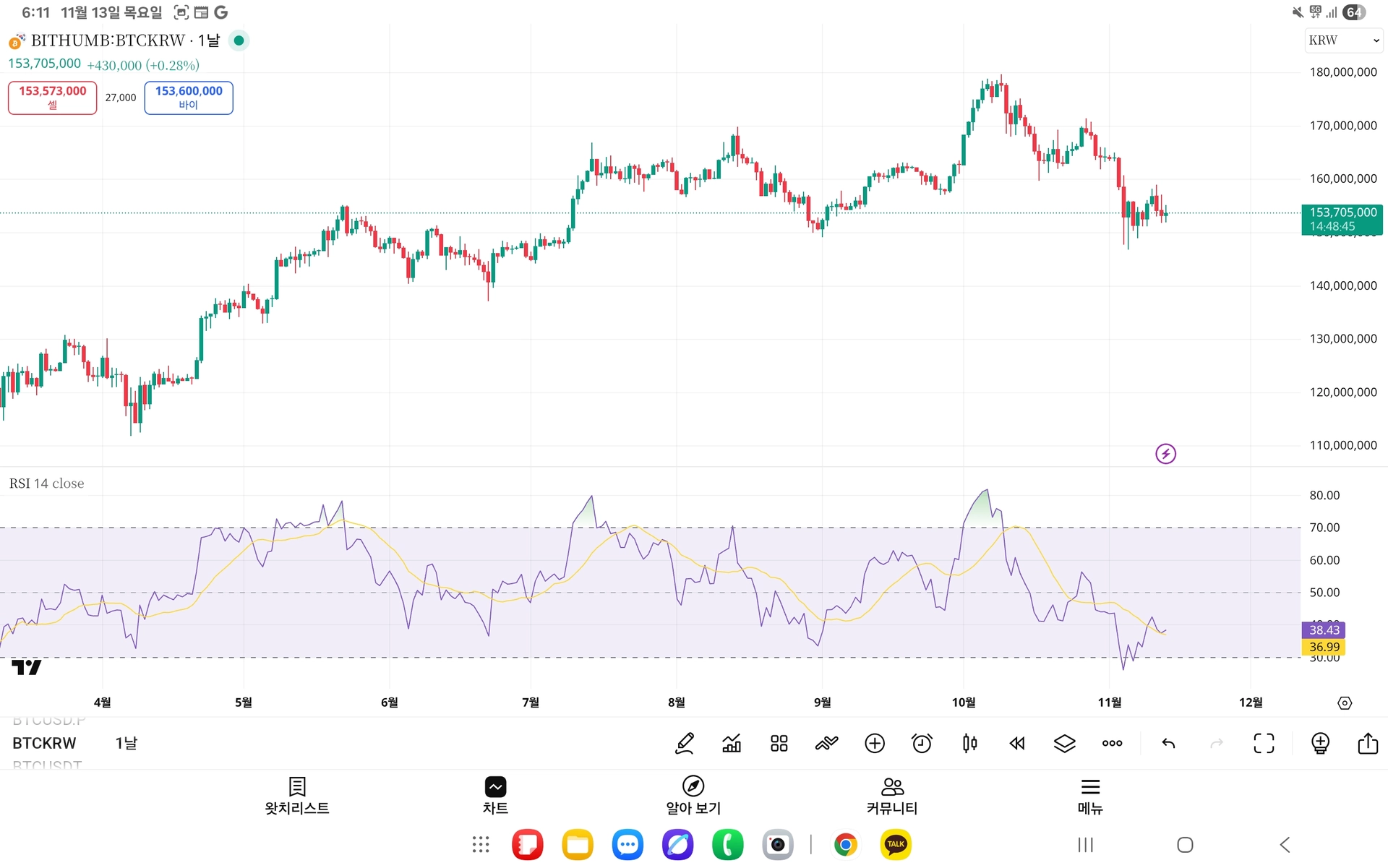Open the layout grid icon
The height and width of the screenshot is (868, 1388).
pyautogui.click(x=779, y=743)
